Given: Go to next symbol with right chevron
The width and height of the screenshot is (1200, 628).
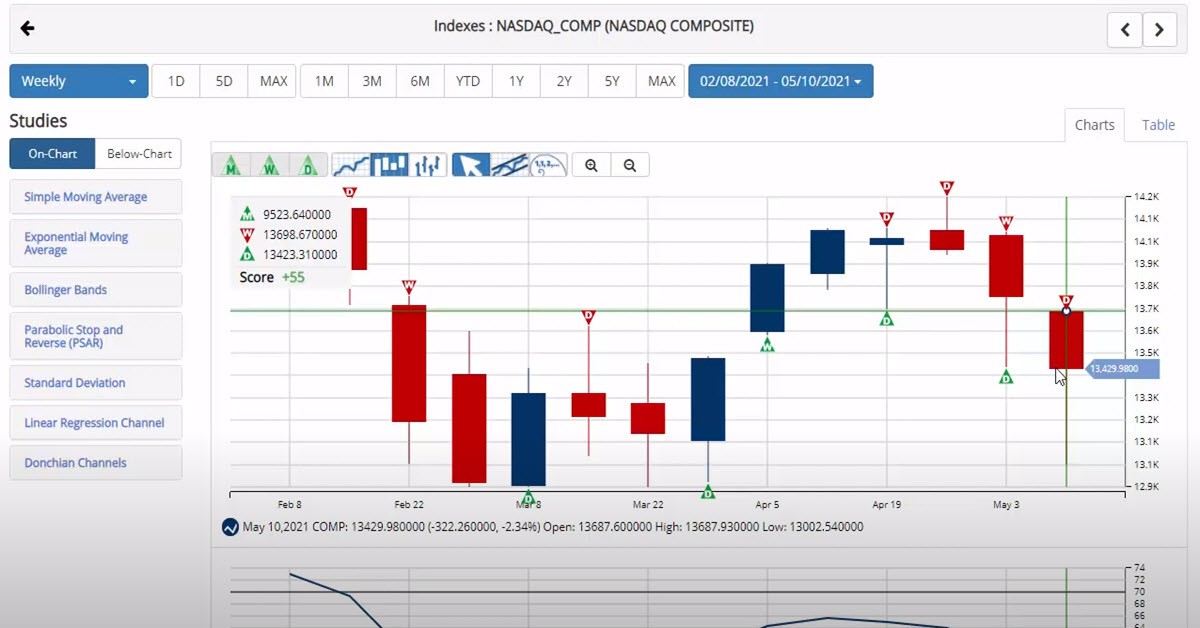Looking at the screenshot, I should (x=1159, y=30).
